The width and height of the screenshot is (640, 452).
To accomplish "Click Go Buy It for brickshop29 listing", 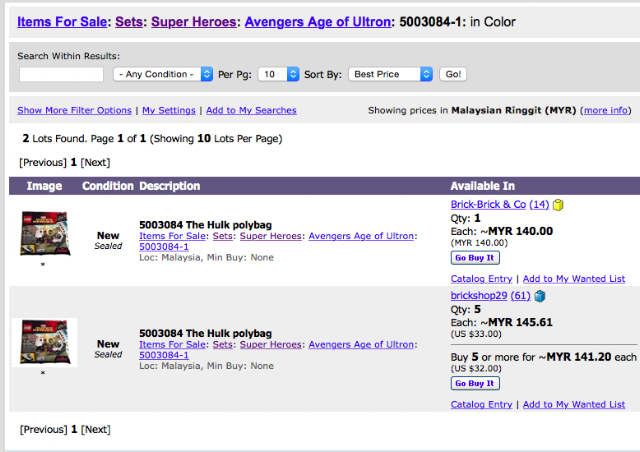I will 474,383.
